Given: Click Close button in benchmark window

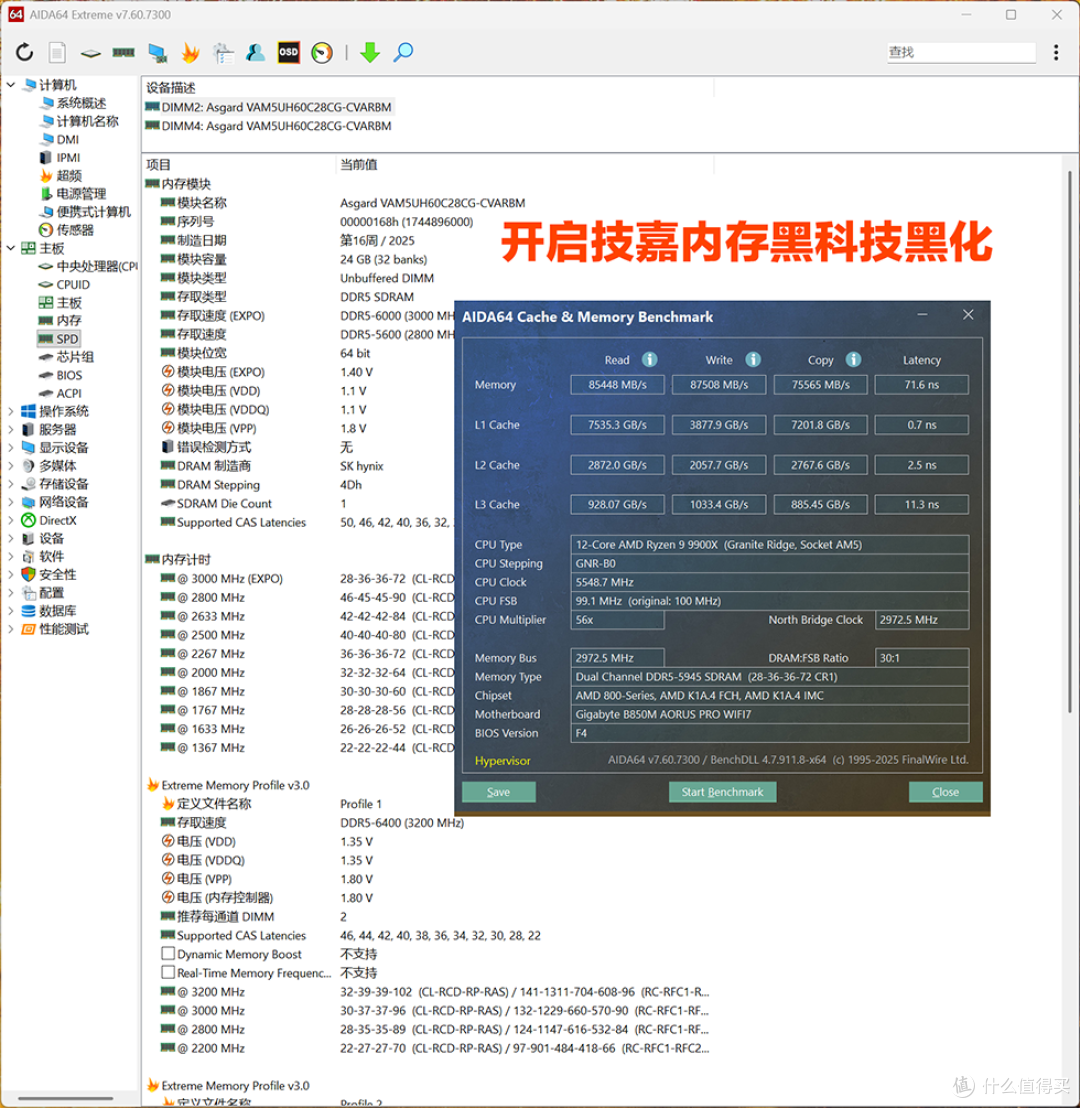Looking at the screenshot, I should 945,791.
